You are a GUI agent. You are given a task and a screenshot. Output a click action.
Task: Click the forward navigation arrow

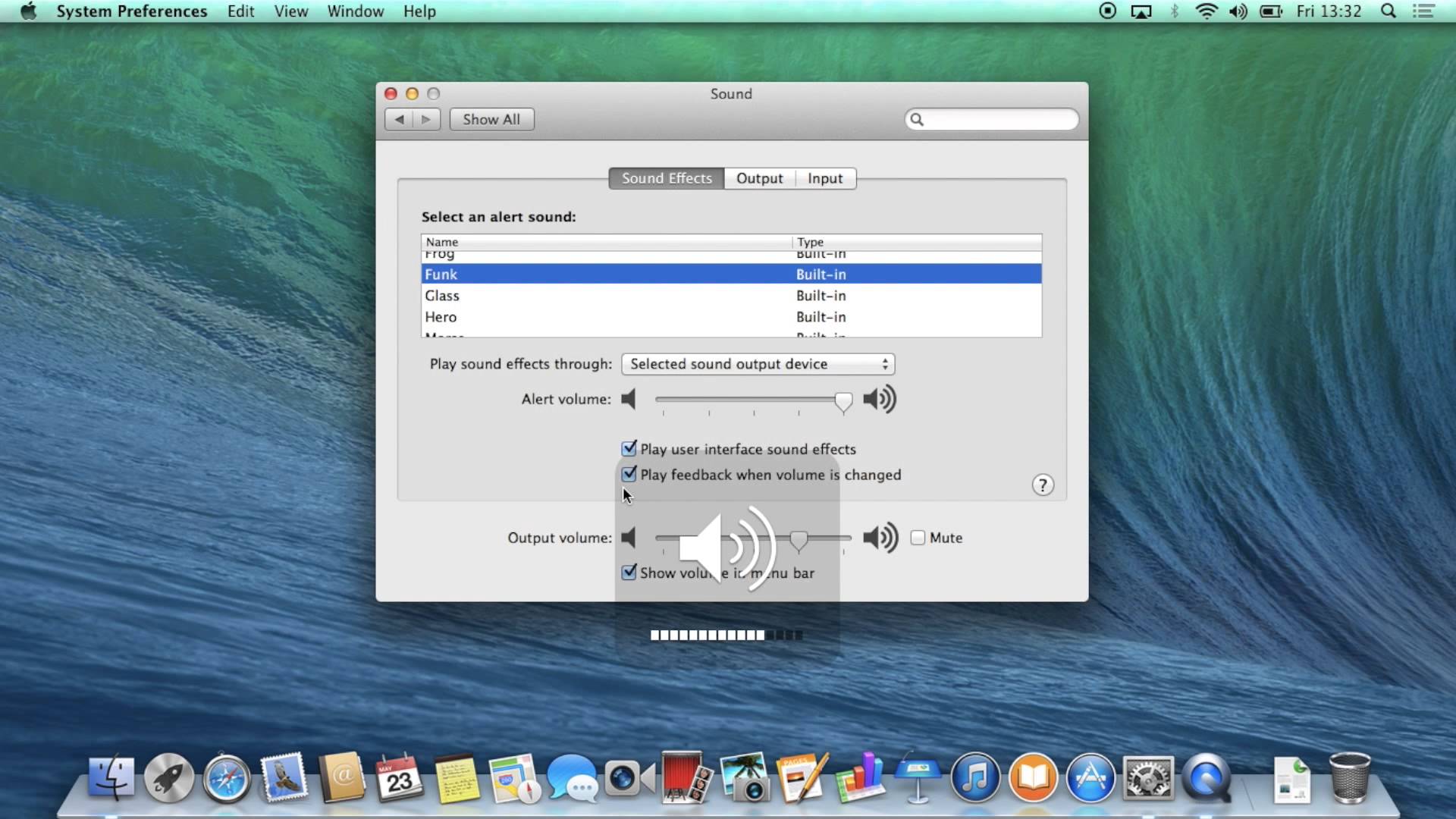click(x=426, y=119)
